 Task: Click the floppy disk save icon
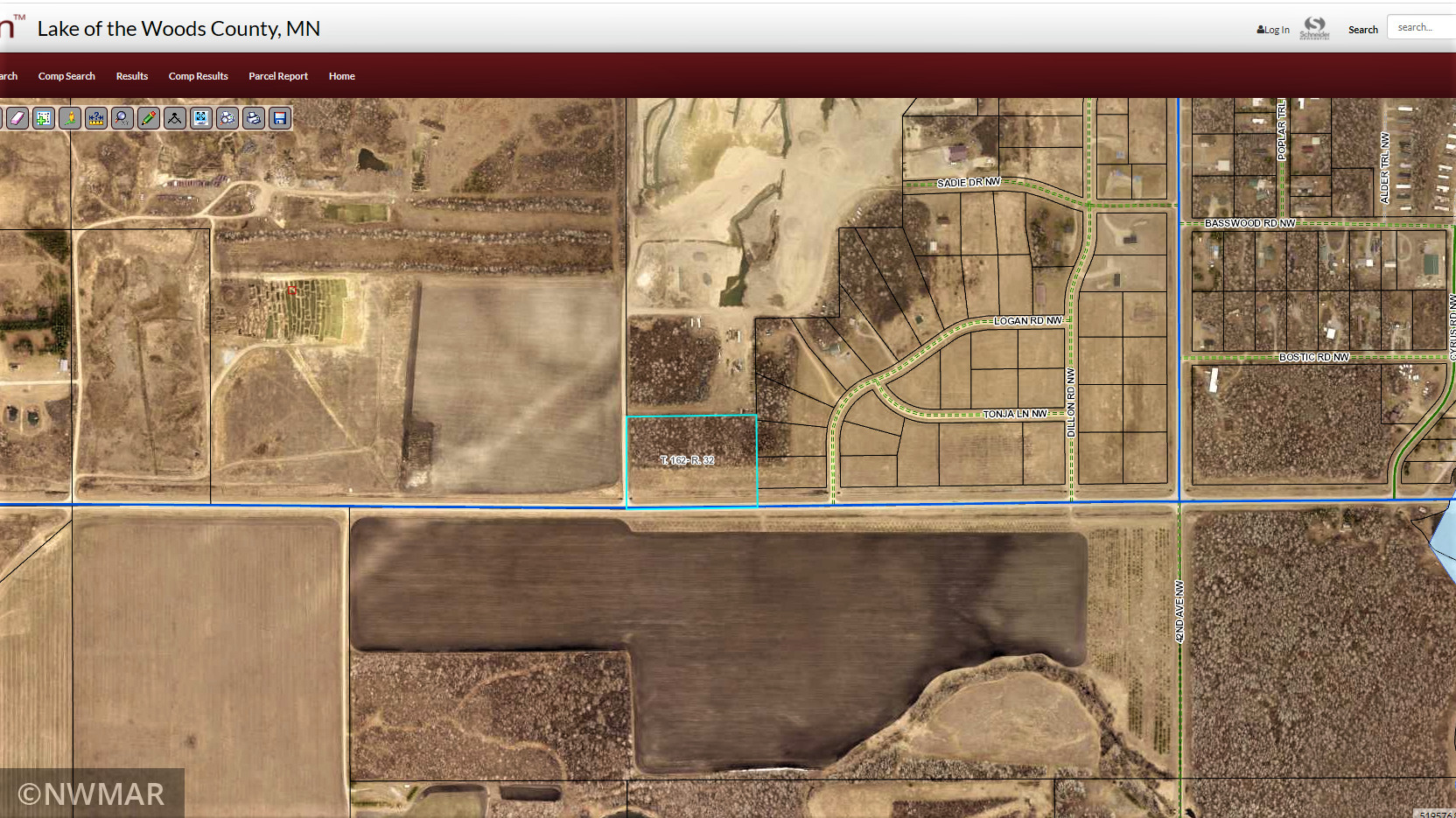280,118
